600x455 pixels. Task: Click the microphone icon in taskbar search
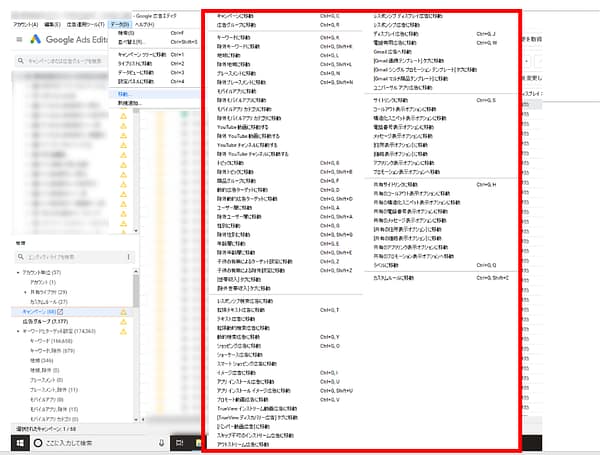(161, 442)
